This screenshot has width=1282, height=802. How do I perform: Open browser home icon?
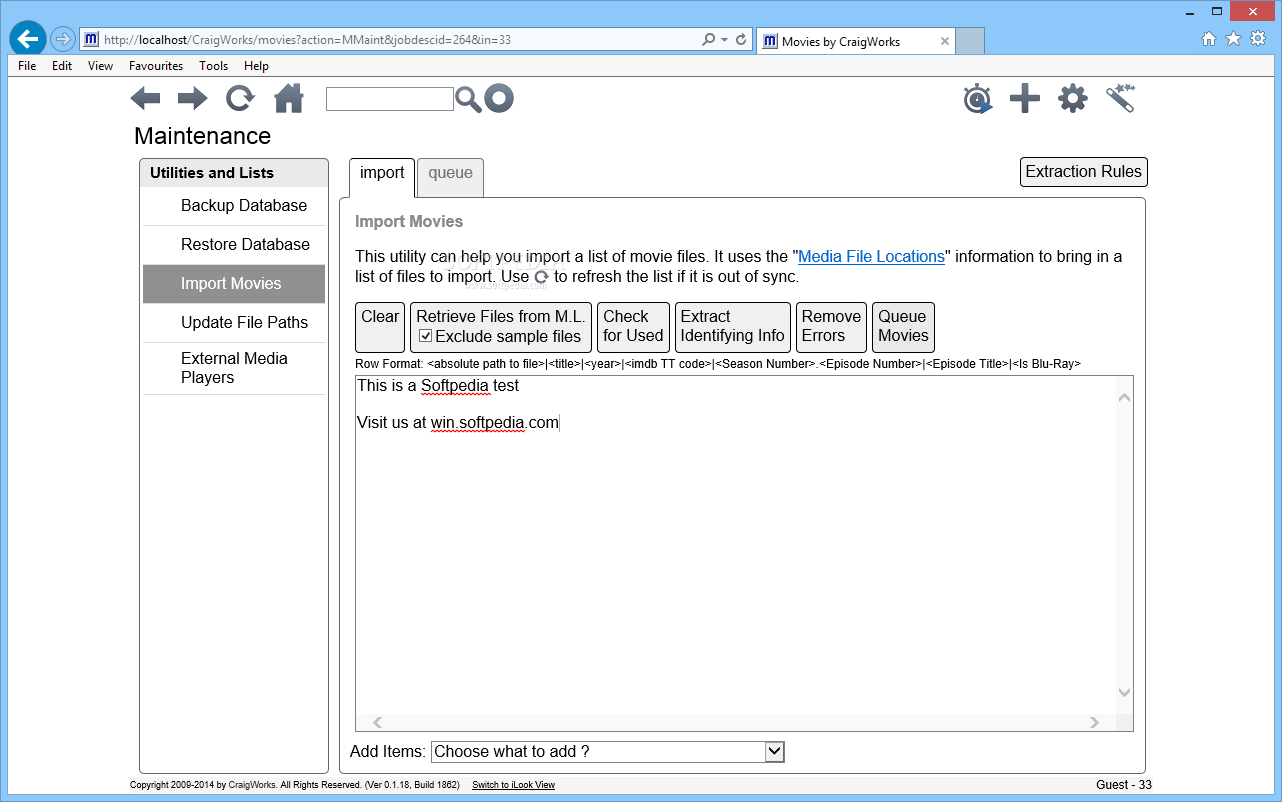coord(1209,39)
